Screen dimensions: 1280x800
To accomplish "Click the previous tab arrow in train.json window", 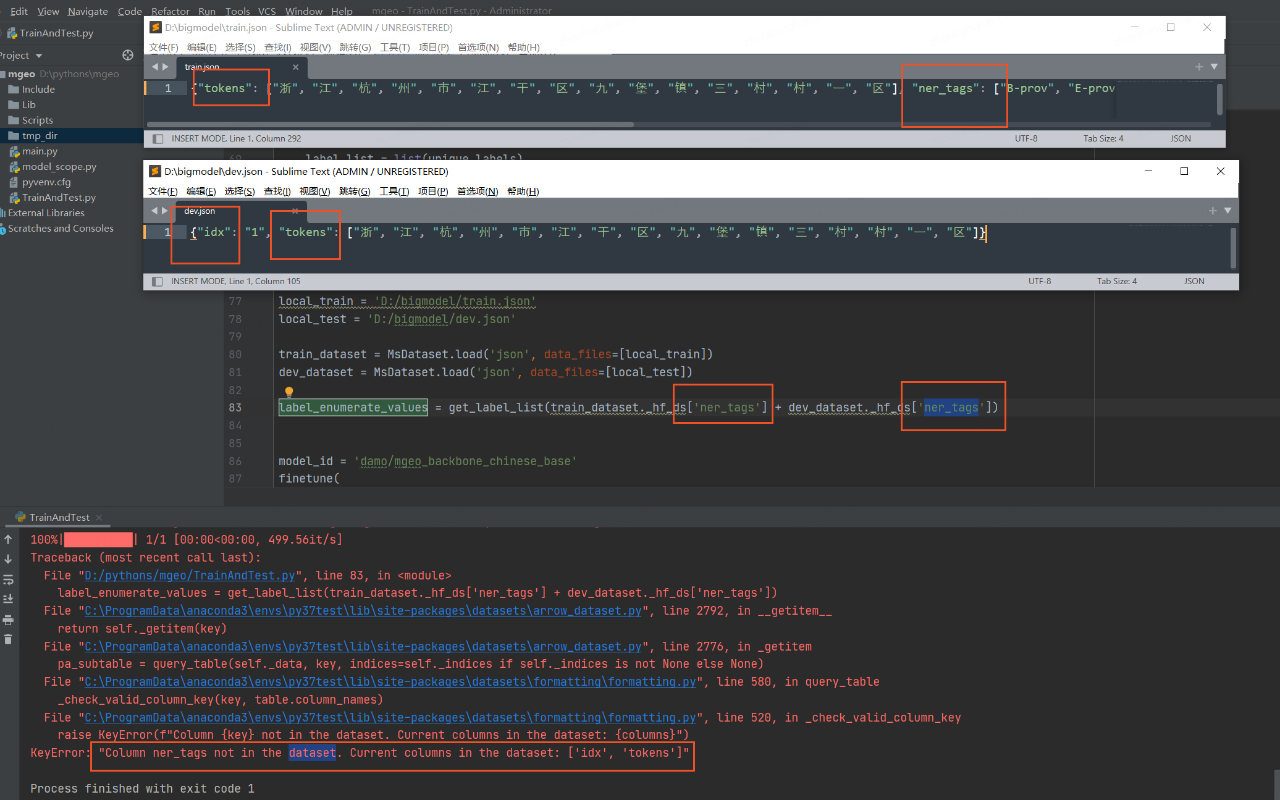I will (155, 67).
